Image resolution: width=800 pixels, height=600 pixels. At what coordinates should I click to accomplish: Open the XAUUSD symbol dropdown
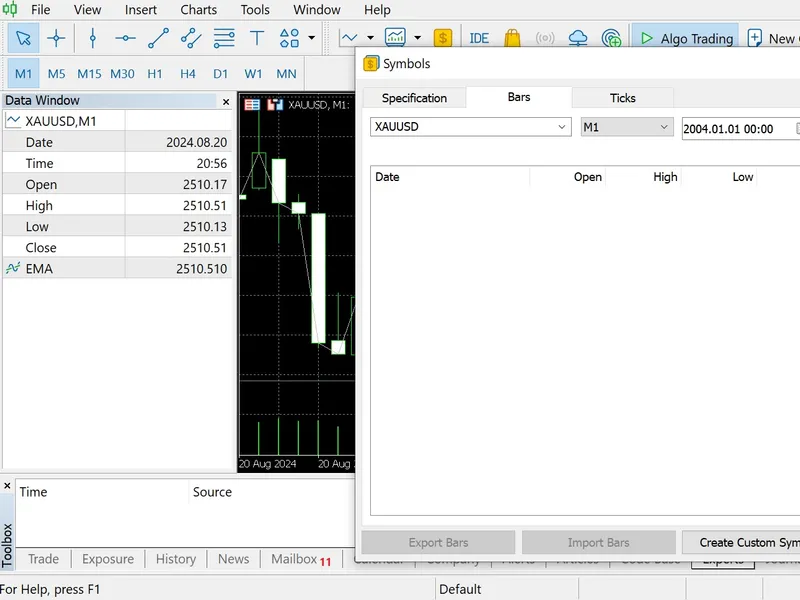click(x=470, y=127)
